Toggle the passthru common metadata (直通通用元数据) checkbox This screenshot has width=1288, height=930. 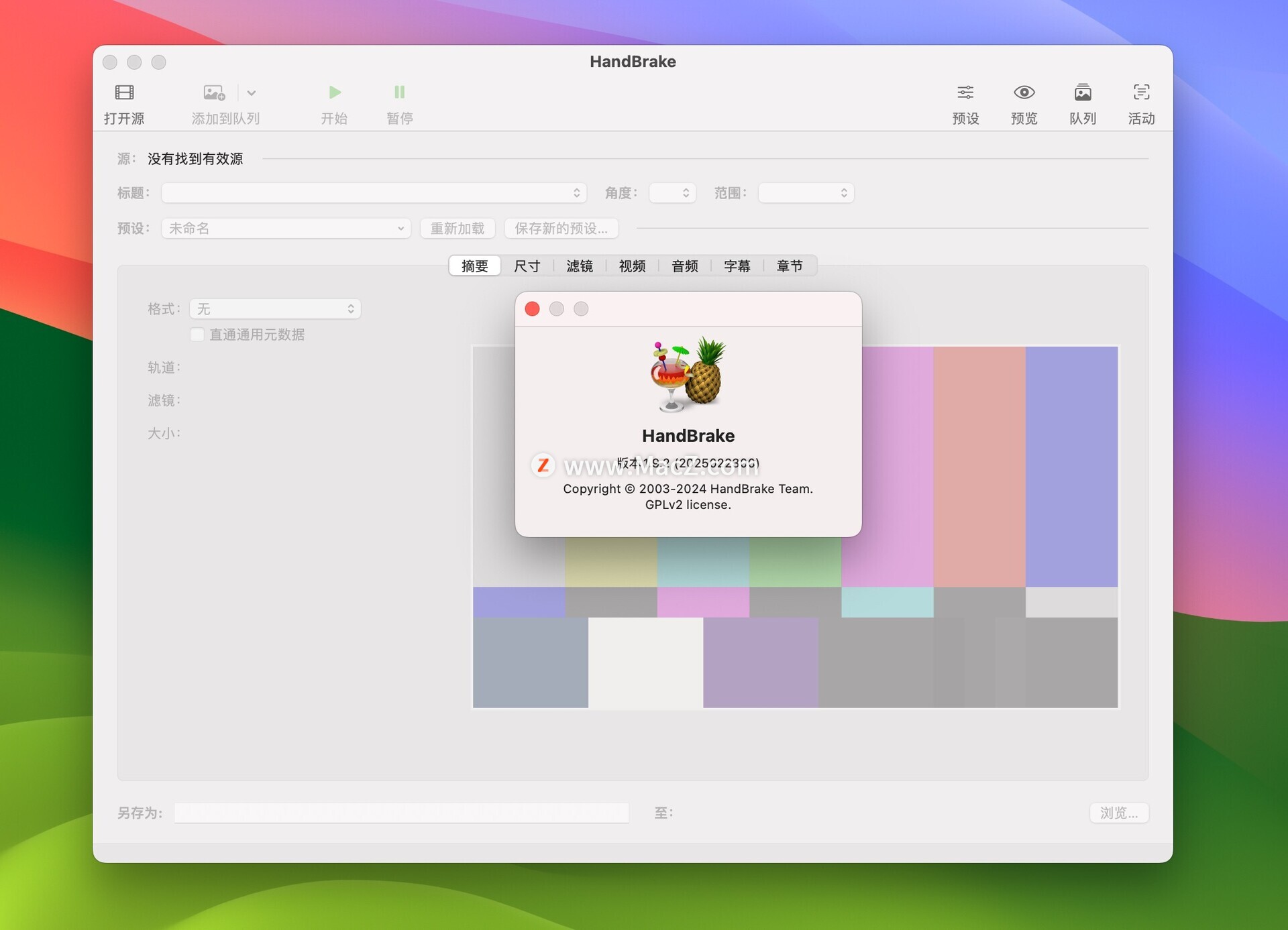197,335
